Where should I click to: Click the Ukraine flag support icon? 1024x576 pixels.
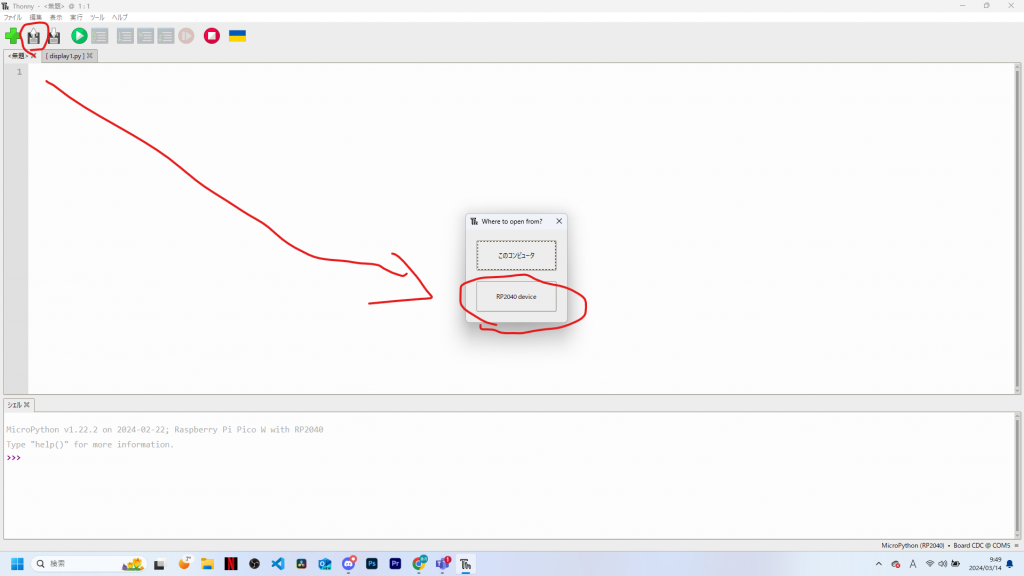click(237, 36)
